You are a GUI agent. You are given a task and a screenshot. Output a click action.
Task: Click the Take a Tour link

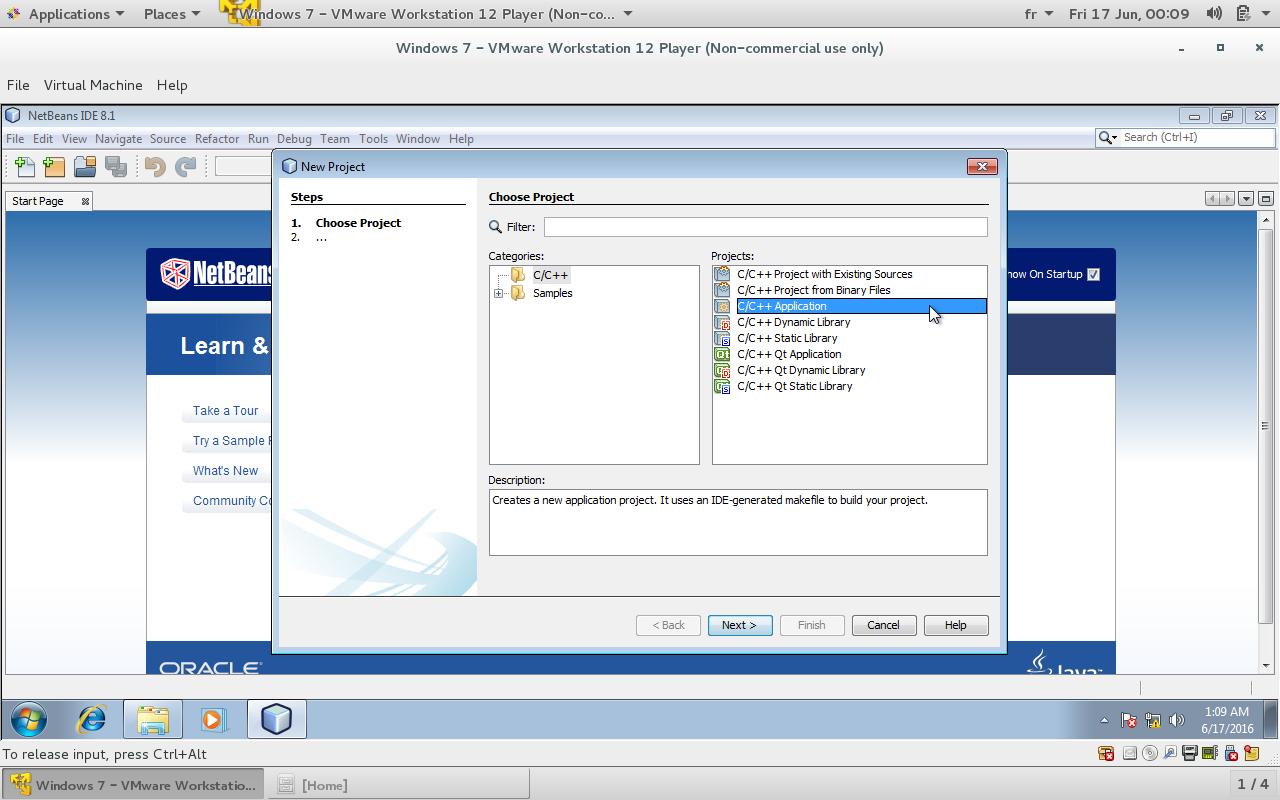[225, 411]
